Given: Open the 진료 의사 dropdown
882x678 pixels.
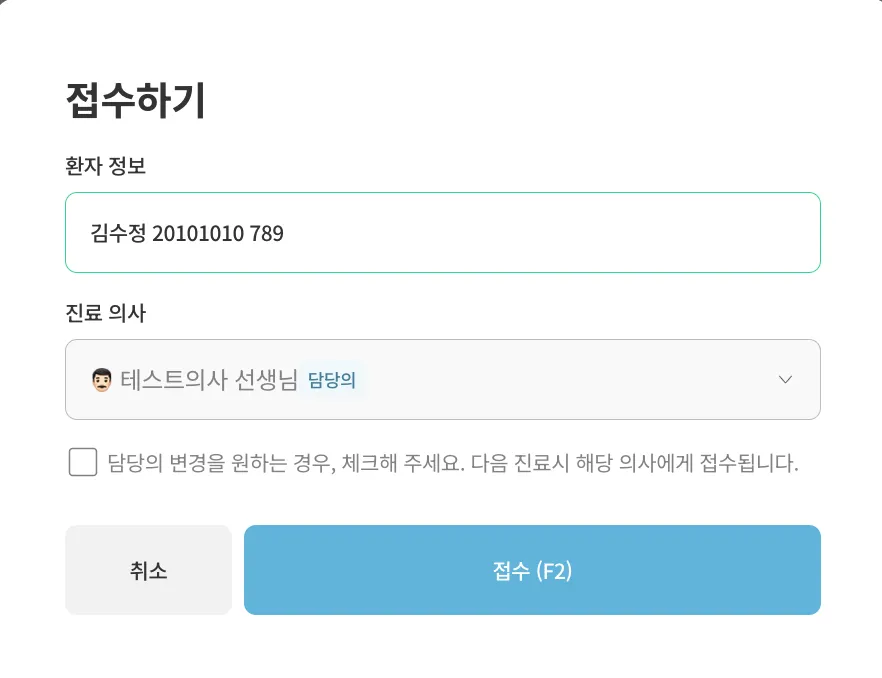Looking at the screenshot, I should [x=442, y=380].
